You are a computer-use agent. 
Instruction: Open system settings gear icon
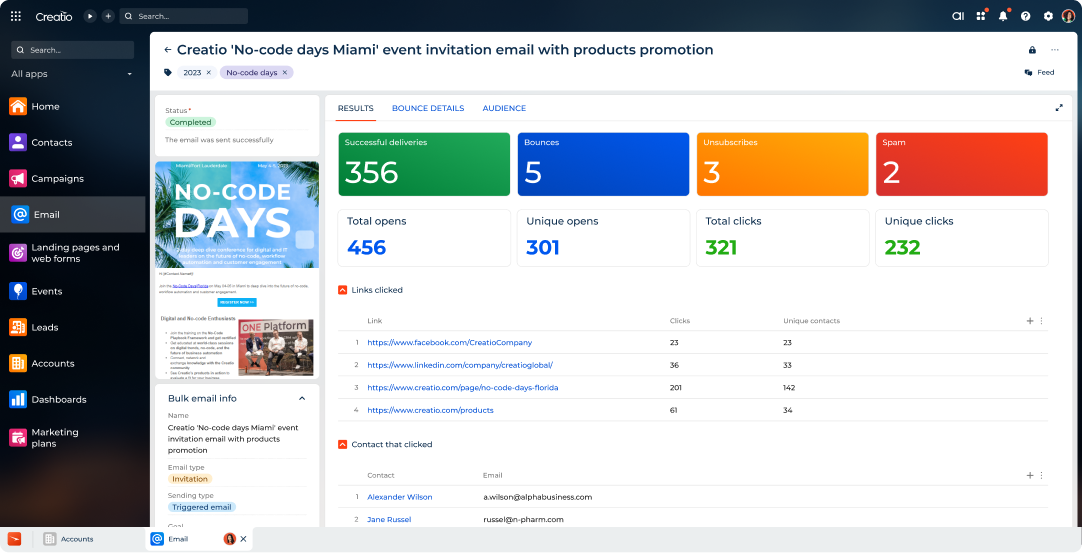[x=1048, y=16]
